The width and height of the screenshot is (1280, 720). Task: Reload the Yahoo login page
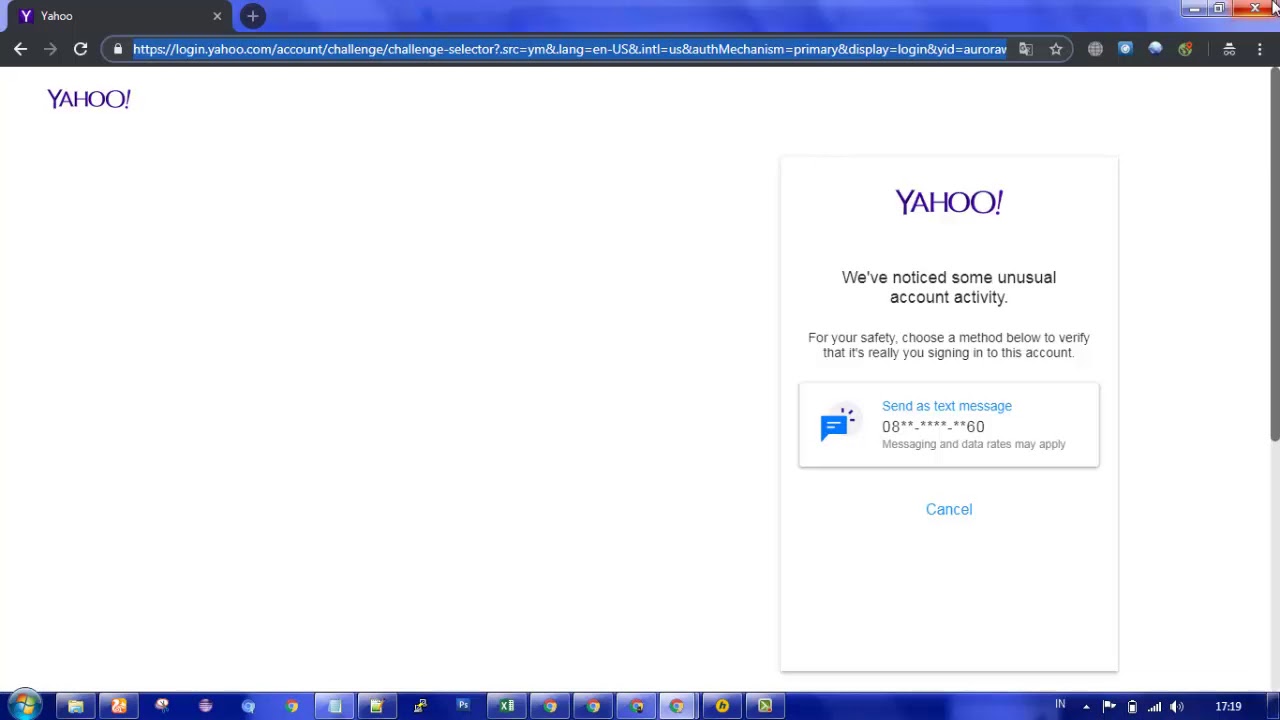tap(80, 49)
